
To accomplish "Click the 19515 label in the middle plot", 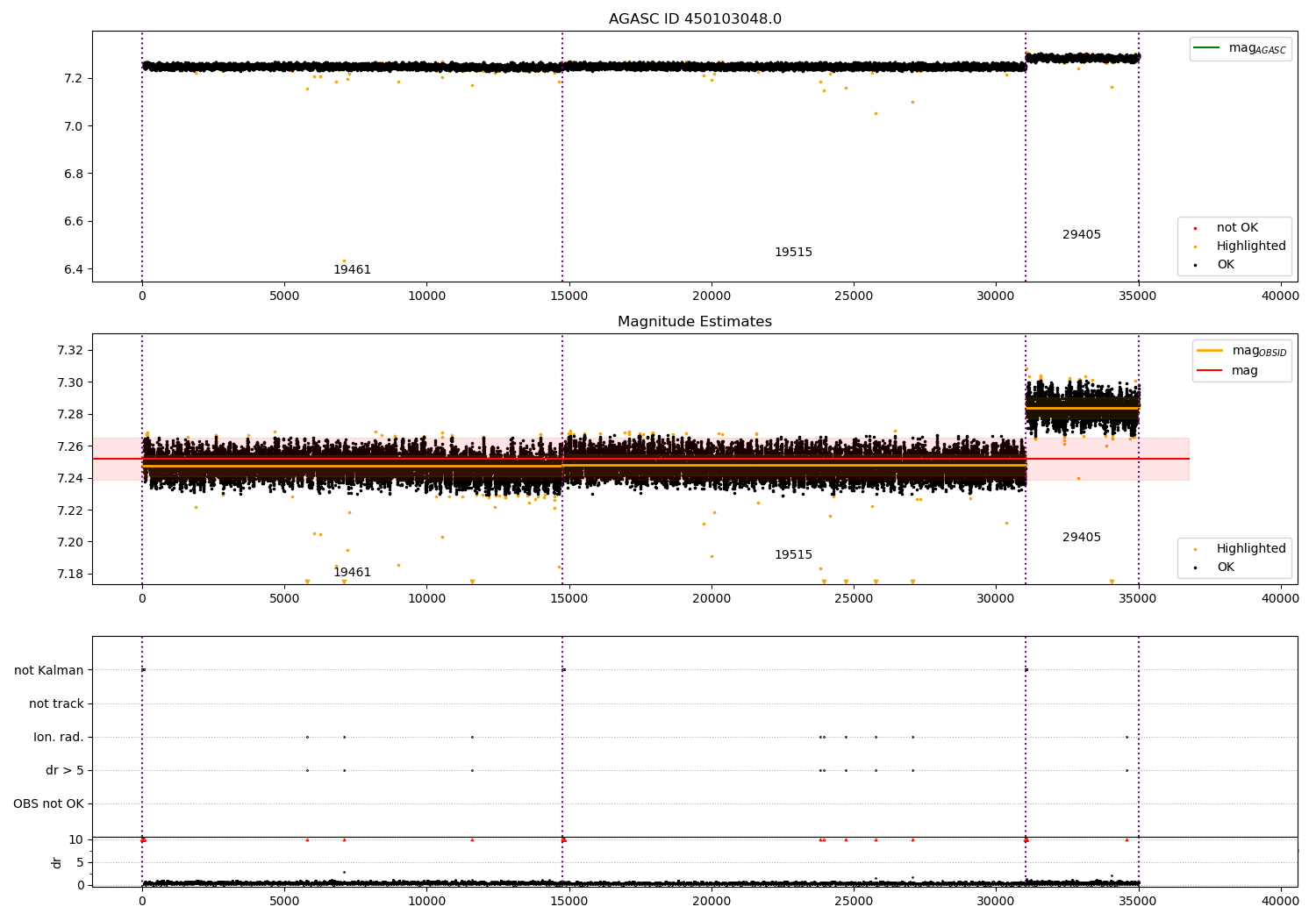I will tap(793, 555).
